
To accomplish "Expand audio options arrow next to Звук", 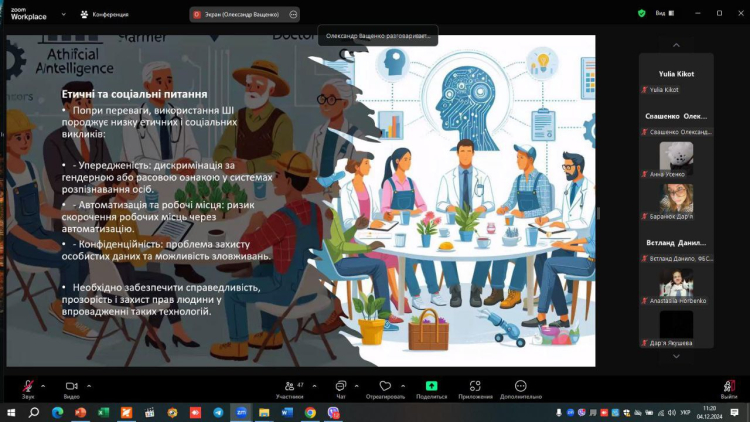I will 45,384.
